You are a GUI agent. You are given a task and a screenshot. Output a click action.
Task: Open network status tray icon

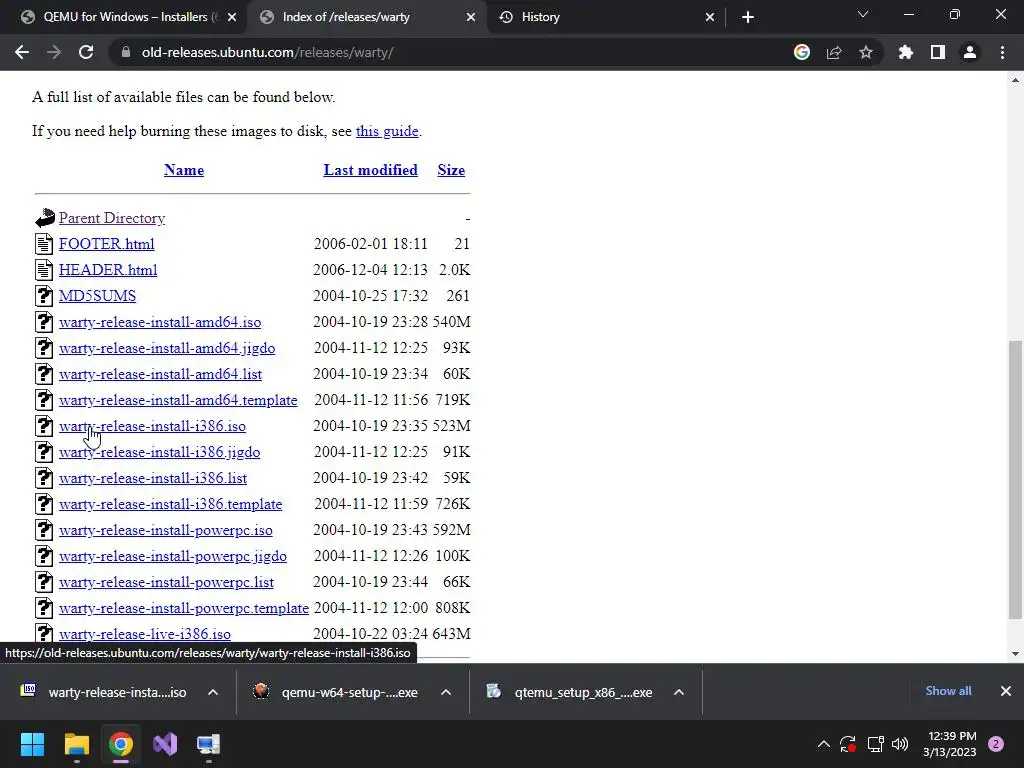pos(875,744)
